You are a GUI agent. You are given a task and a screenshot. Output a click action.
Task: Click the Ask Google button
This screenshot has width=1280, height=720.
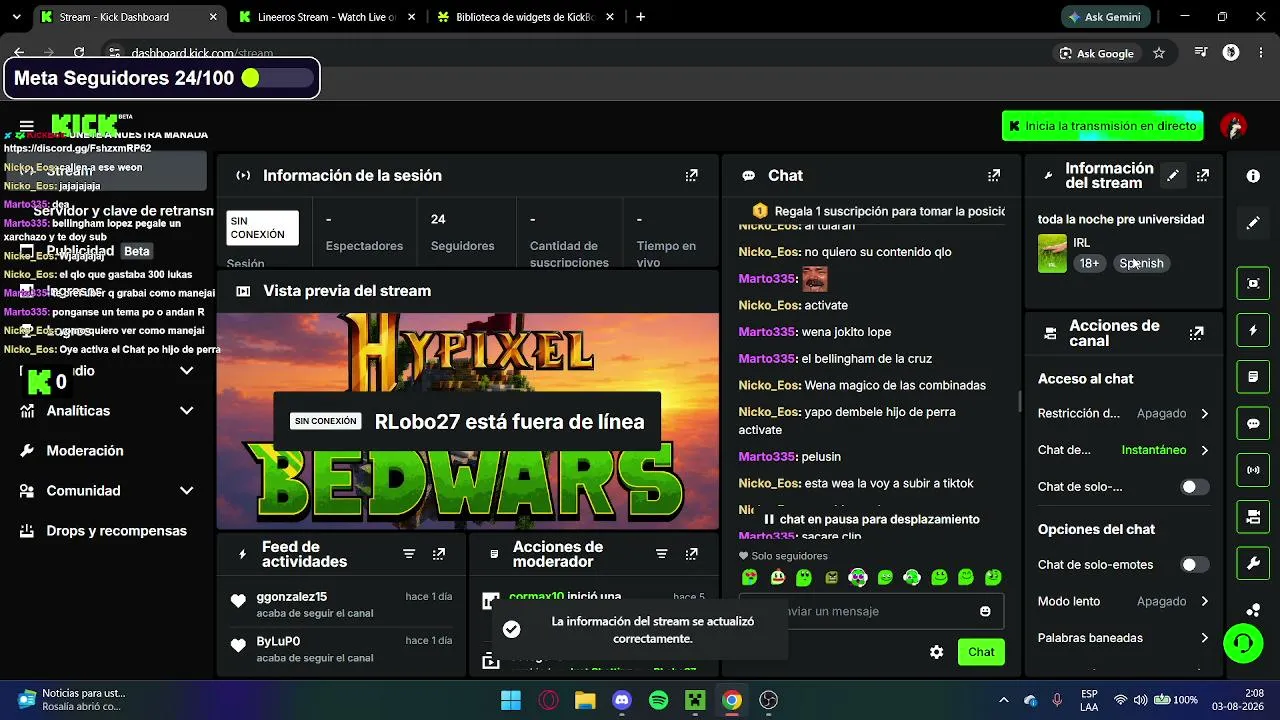pos(1095,53)
